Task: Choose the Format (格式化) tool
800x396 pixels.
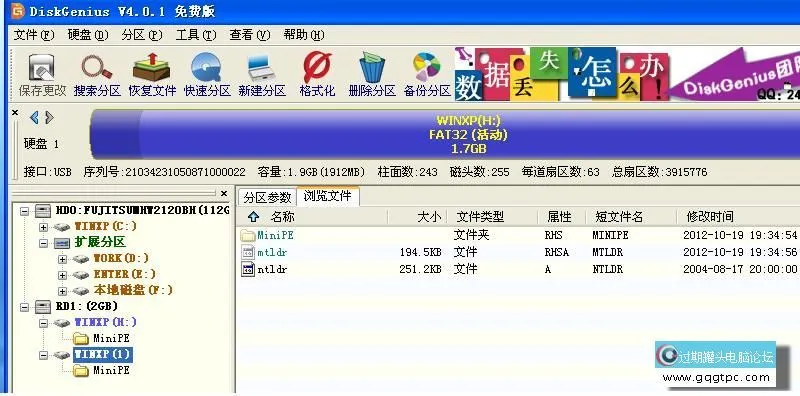Action: (x=317, y=68)
